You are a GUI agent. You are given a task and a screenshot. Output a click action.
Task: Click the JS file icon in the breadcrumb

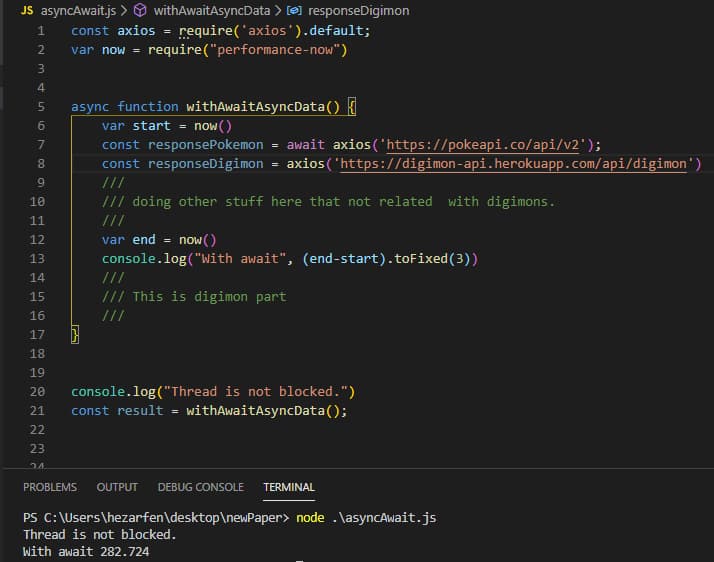coord(28,10)
